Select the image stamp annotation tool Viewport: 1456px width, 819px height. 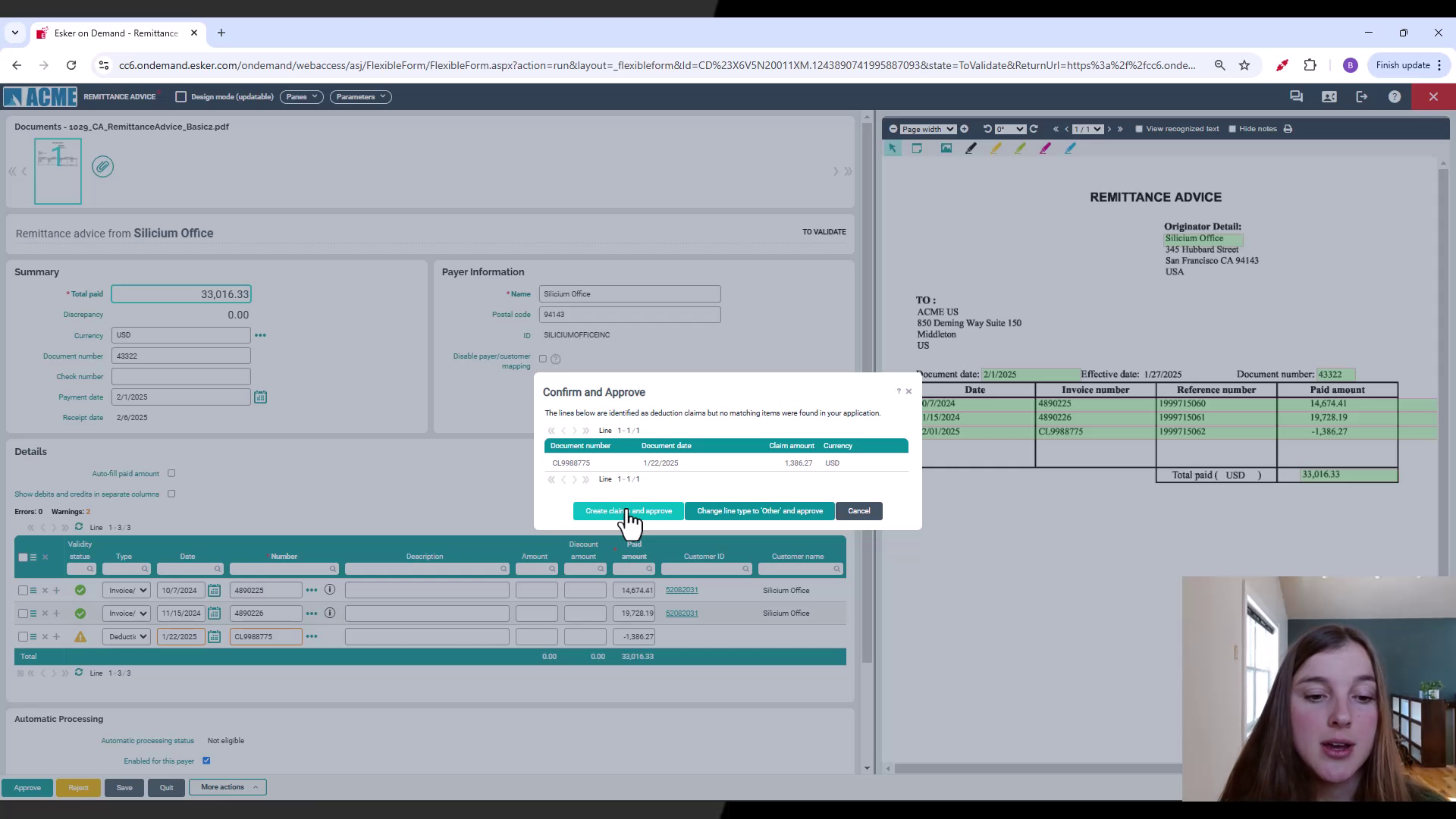click(946, 149)
